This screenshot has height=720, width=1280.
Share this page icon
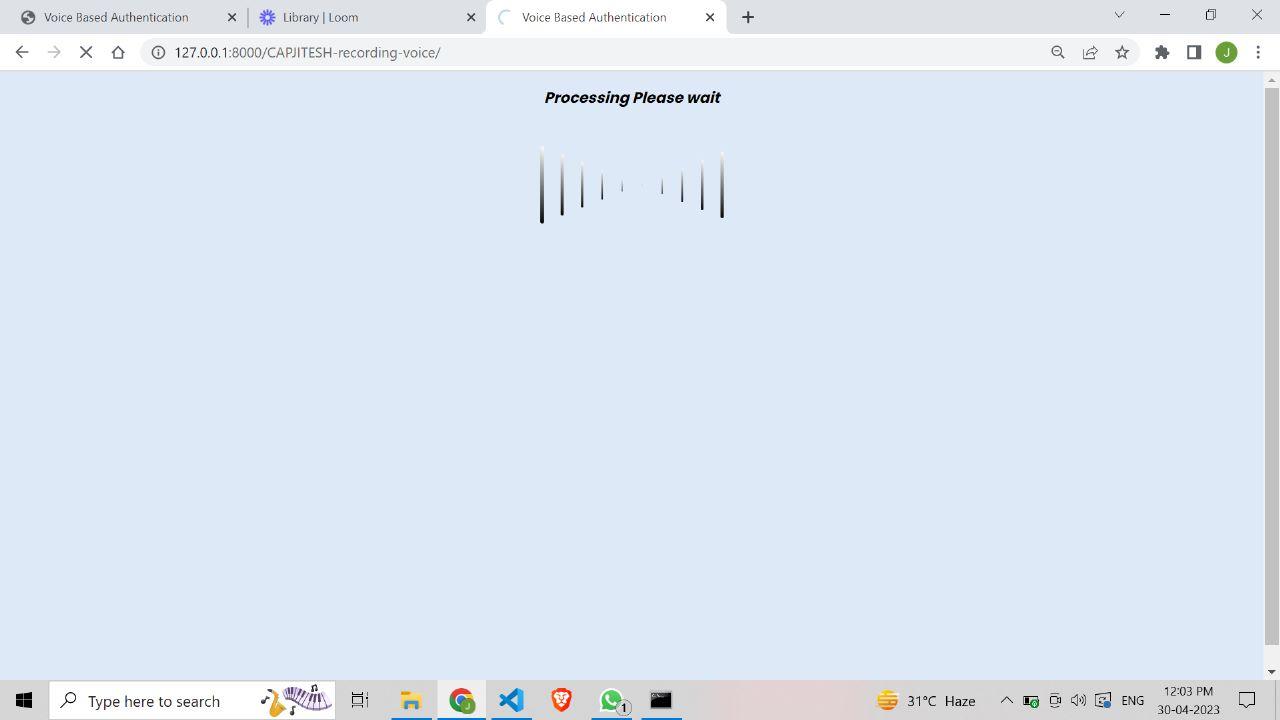click(1090, 52)
